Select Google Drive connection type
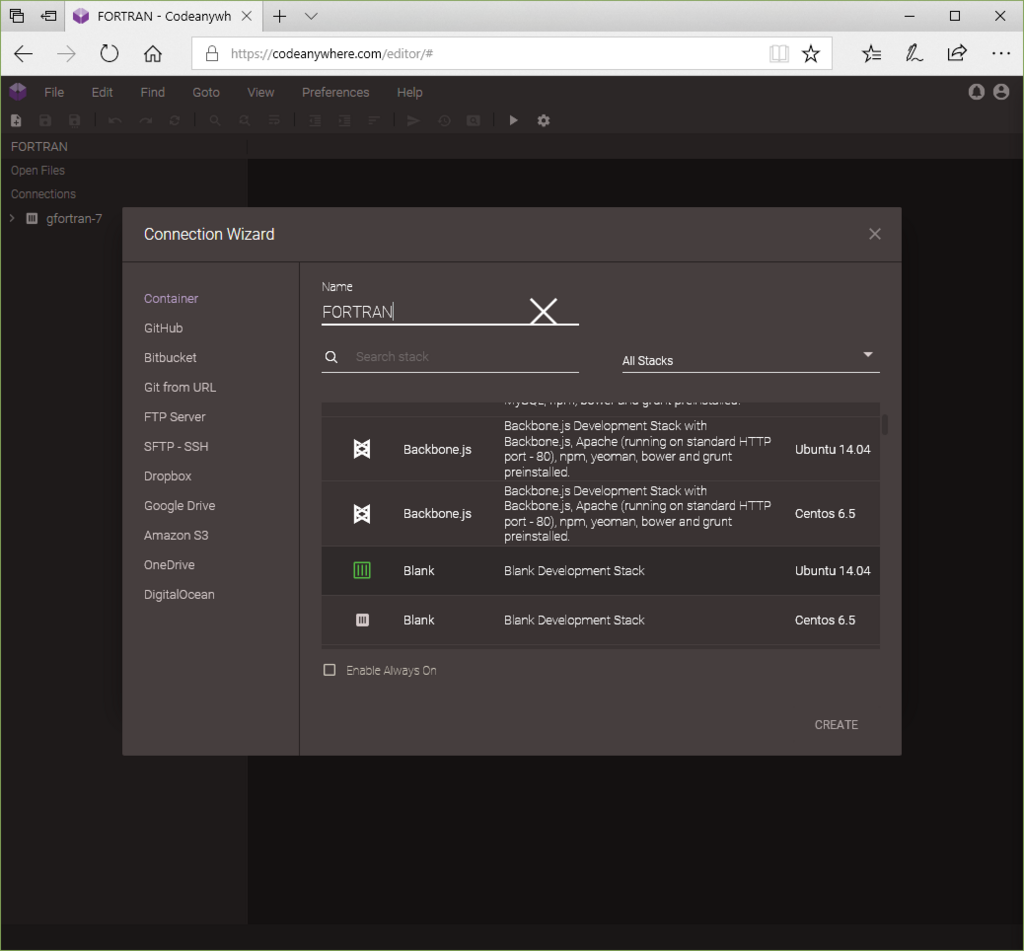 pos(180,506)
